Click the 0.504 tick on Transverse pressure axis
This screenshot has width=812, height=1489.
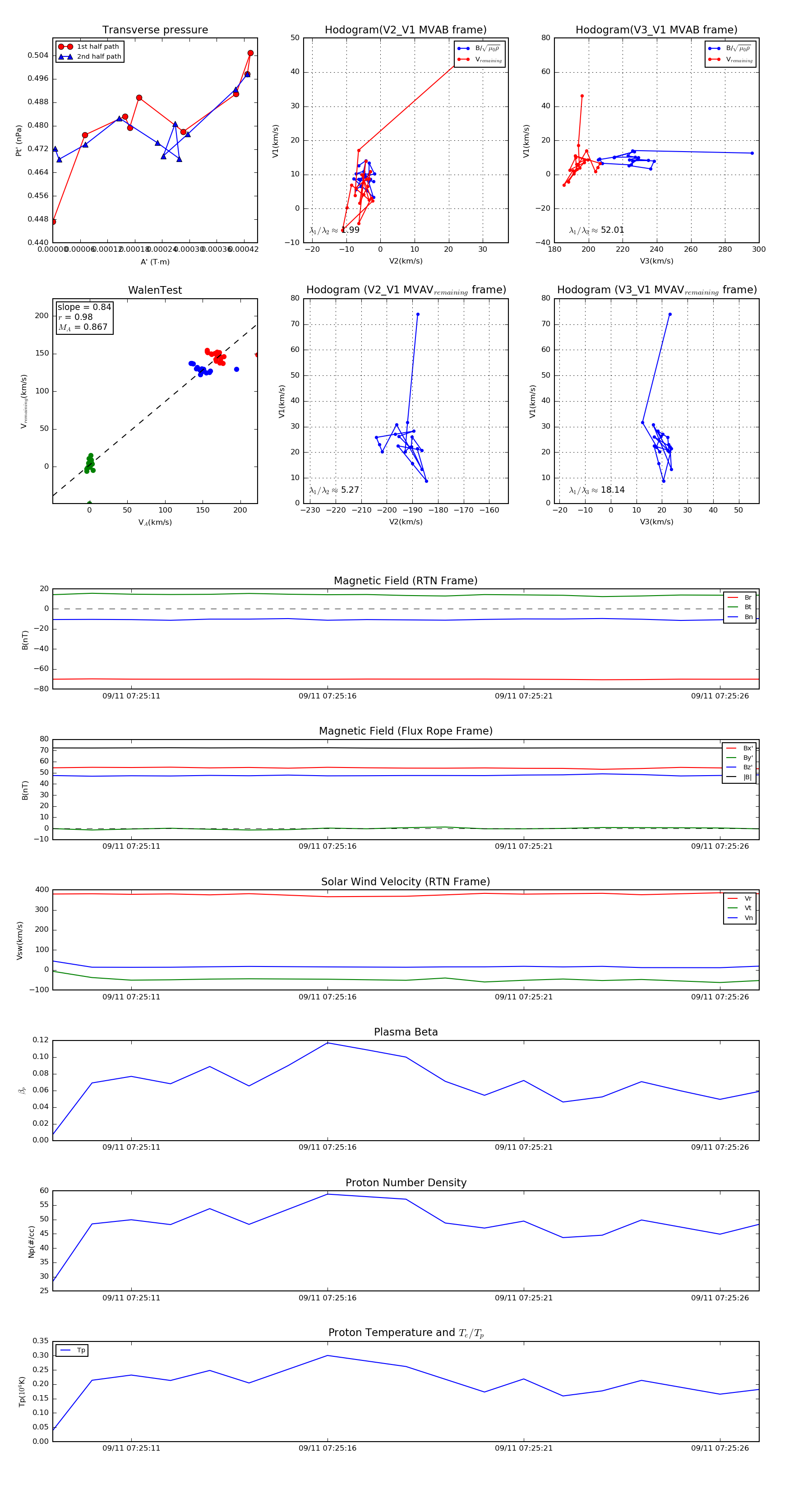click(x=38, y=55)
